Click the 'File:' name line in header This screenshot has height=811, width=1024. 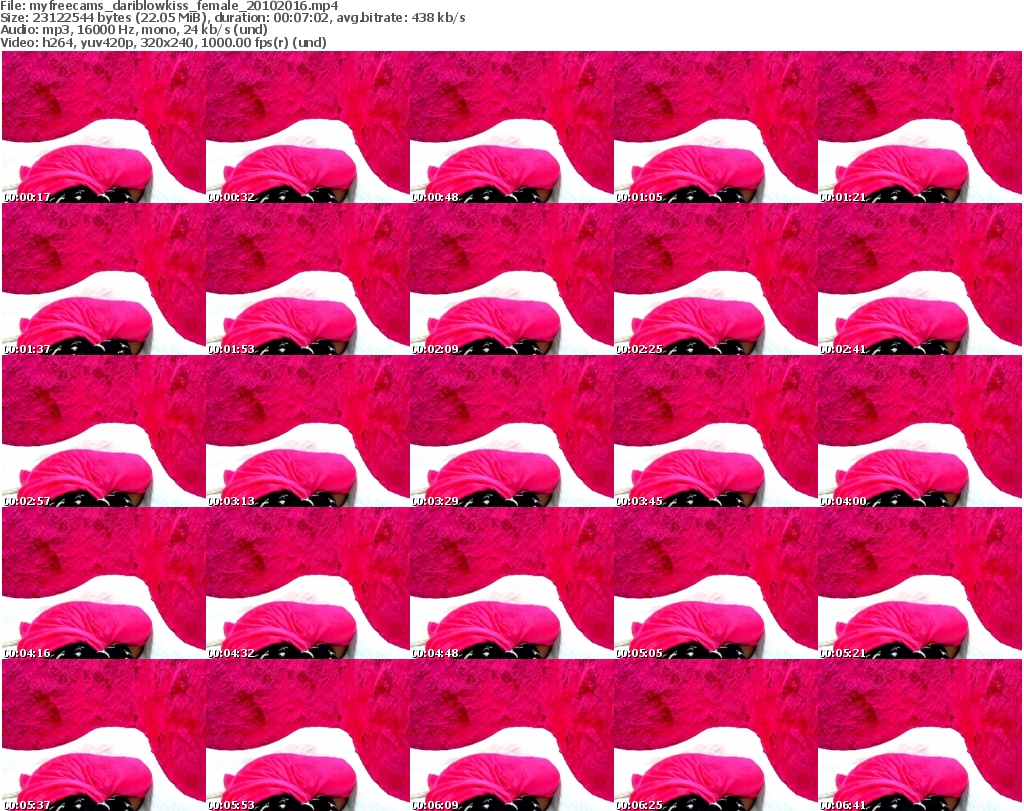tap(170, 6)
